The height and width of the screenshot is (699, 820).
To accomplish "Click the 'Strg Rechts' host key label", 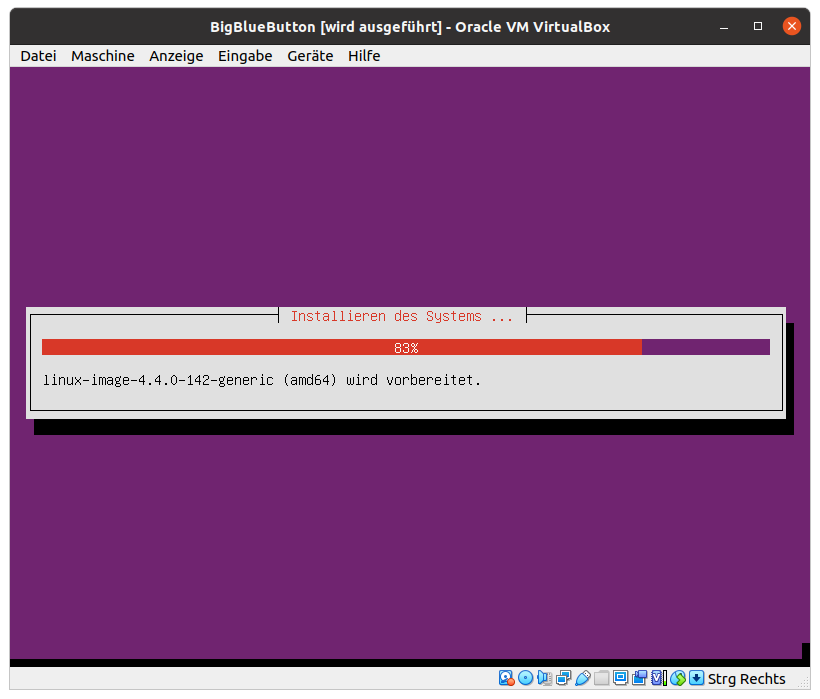I will coord(747,679).
